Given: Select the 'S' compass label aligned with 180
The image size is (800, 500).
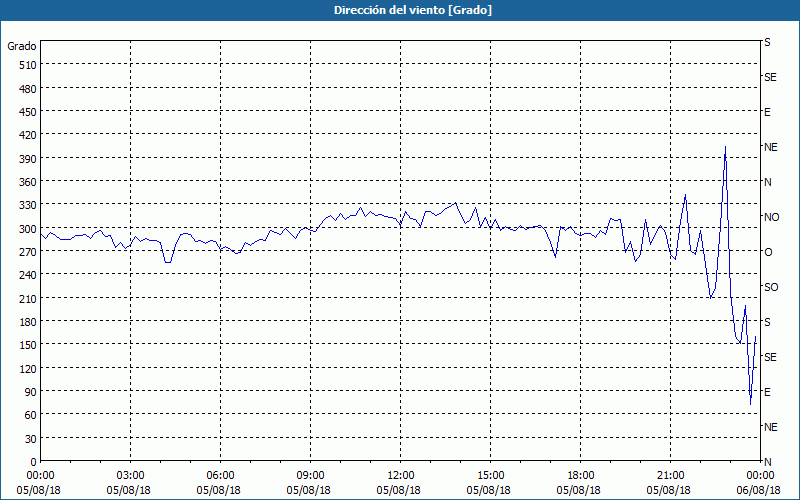Looking at the screenshot, I should click(x=767, y=322).
